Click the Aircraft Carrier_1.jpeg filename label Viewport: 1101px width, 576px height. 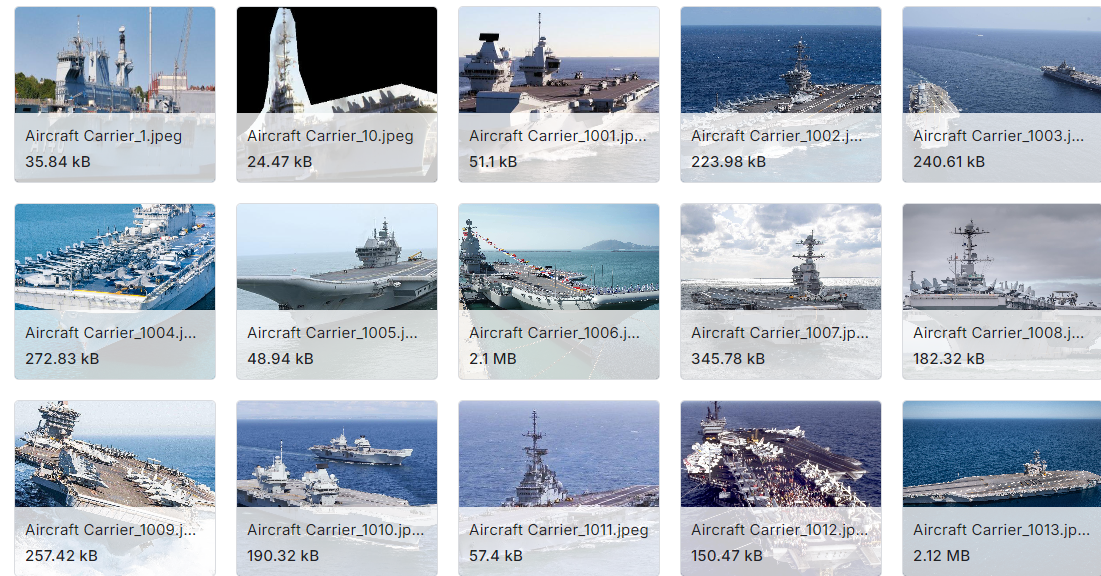tap(103, 136)
